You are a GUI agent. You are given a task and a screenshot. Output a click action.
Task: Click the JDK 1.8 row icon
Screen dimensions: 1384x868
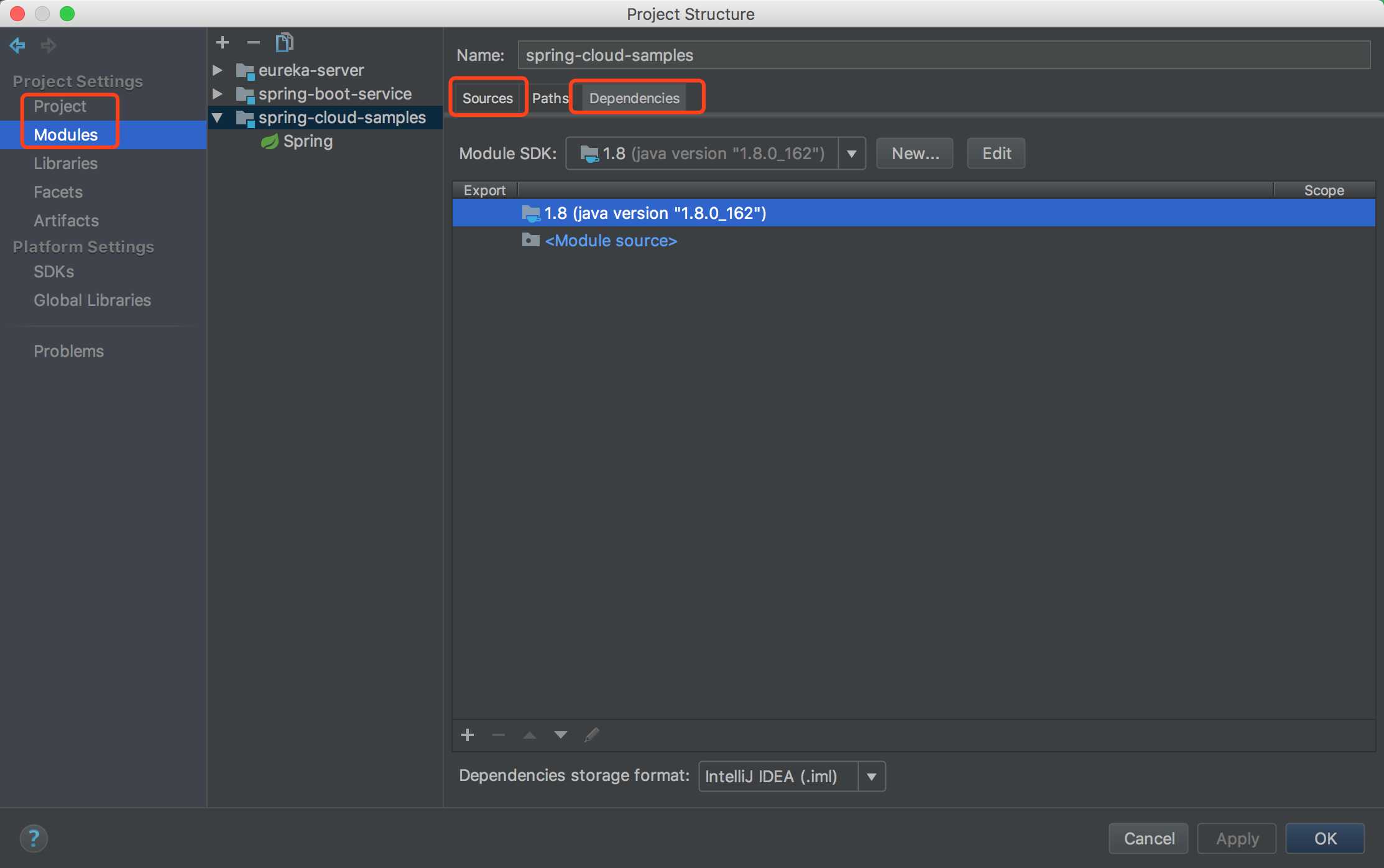coord(530,213)
